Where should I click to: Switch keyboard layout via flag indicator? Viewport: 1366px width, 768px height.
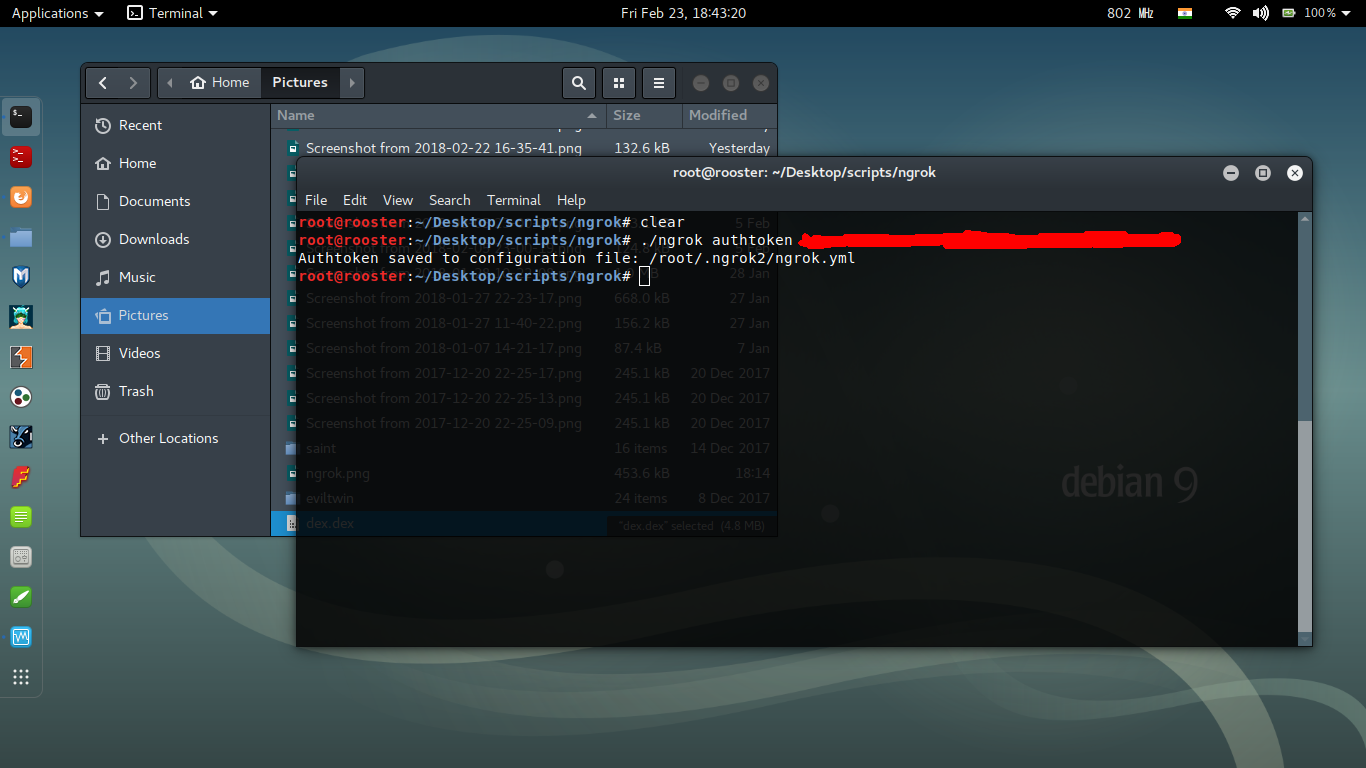click(1185, 13)
